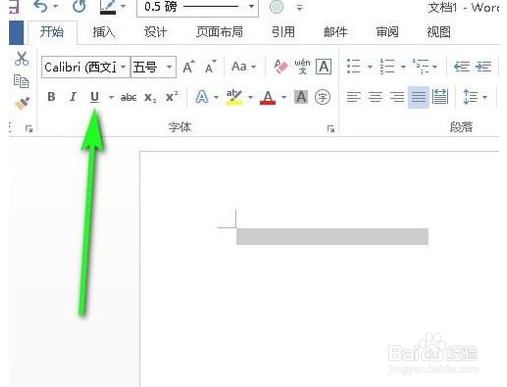This screenshot has height=387, width=507.
Task: Toggle character shading A icon
Action: pos(301,97)
